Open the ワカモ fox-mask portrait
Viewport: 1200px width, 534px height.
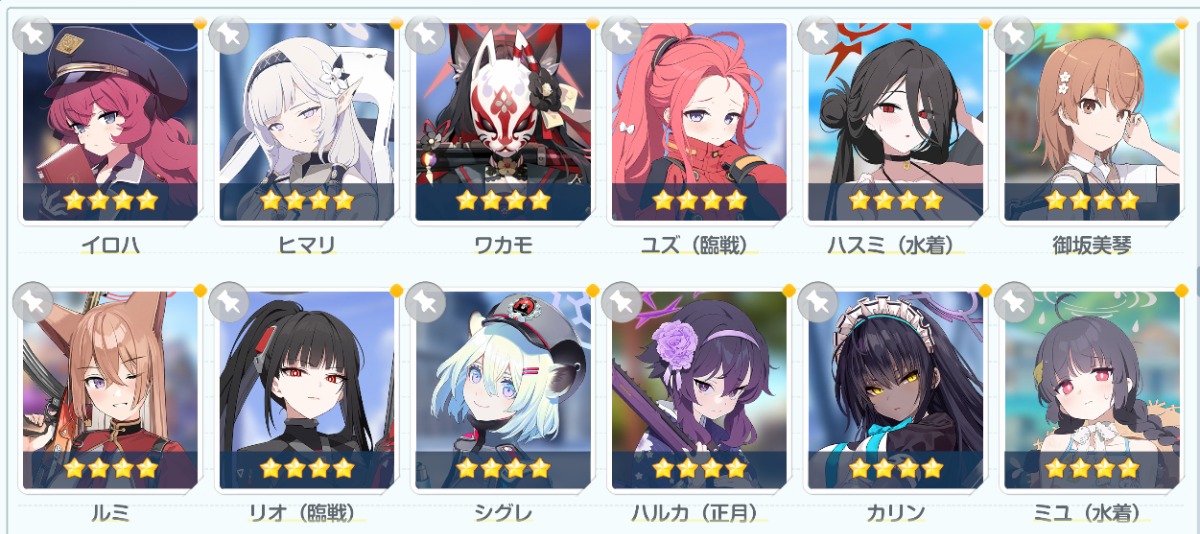[x=503, y=122]
